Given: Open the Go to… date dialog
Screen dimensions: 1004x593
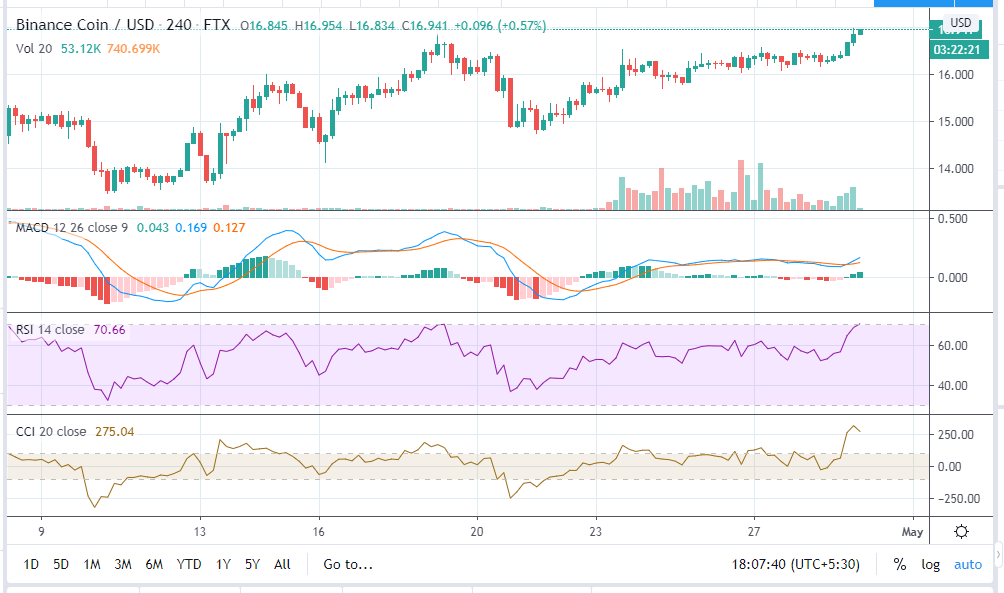Looking at the screenshot, I should pyautogui.click(x=348, y=564).
